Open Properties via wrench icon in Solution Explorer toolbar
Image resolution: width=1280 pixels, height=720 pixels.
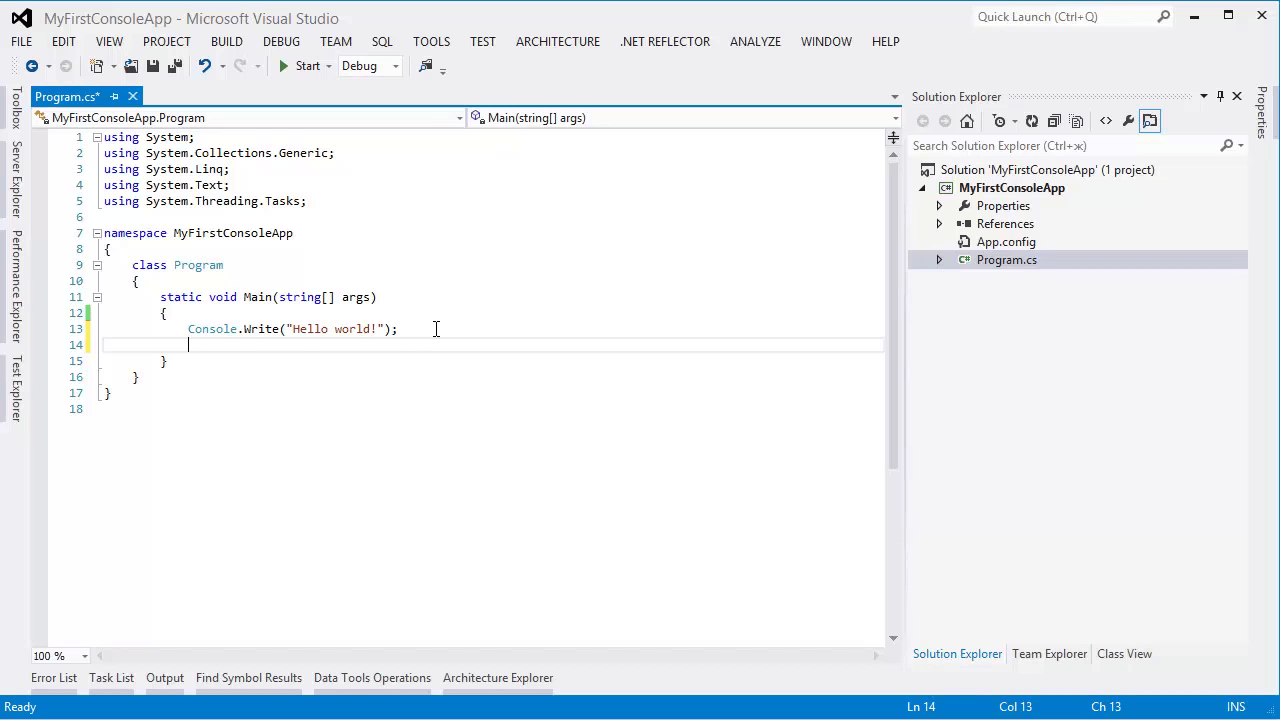(x=1128, y=121)
